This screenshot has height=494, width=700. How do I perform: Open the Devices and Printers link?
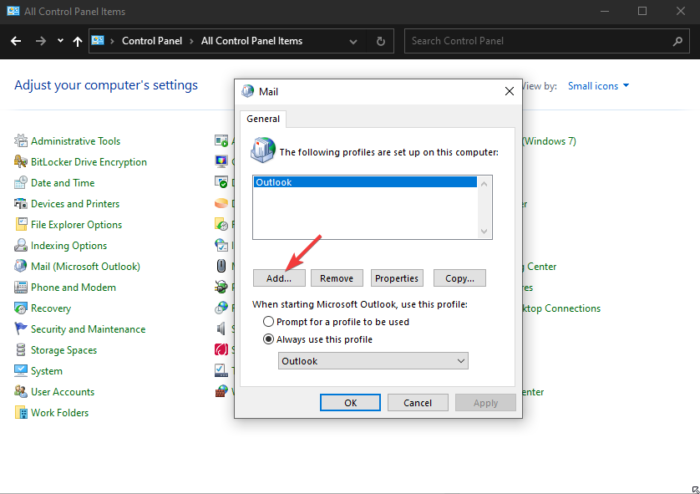click(x=75, y=203)
